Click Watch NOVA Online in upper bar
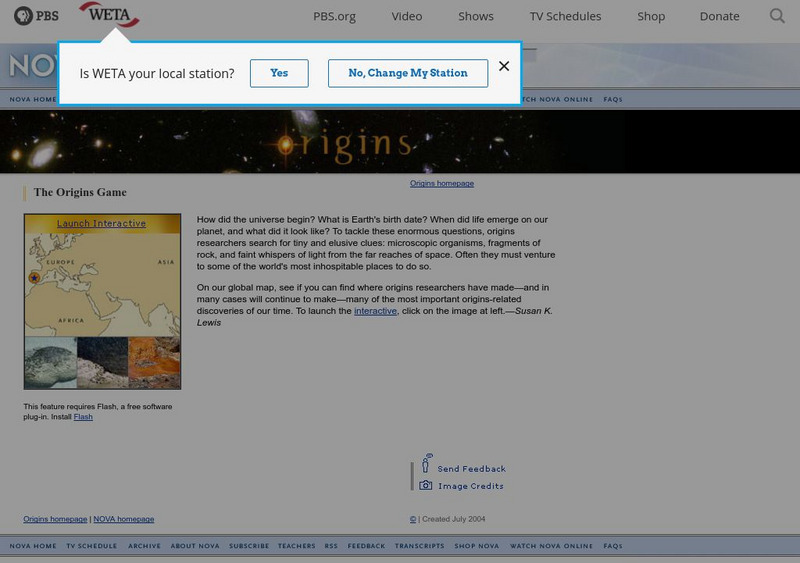 pos(558,99)
